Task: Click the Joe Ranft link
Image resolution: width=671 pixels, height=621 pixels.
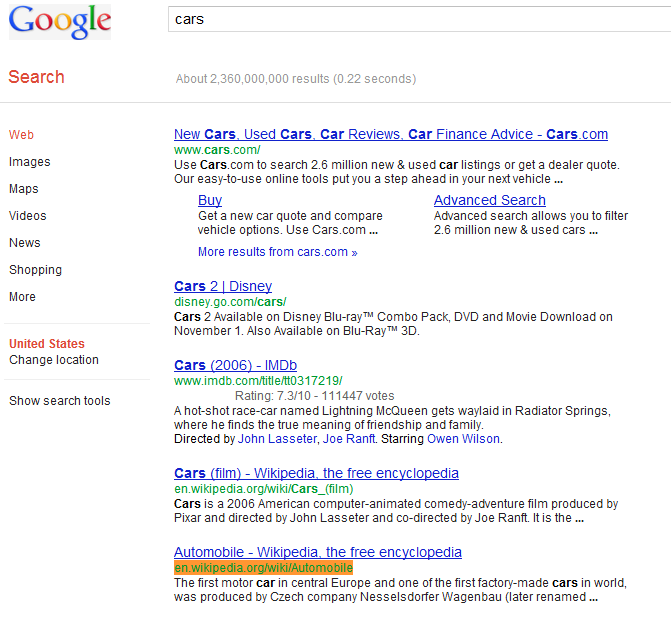Action: (349, 439)
